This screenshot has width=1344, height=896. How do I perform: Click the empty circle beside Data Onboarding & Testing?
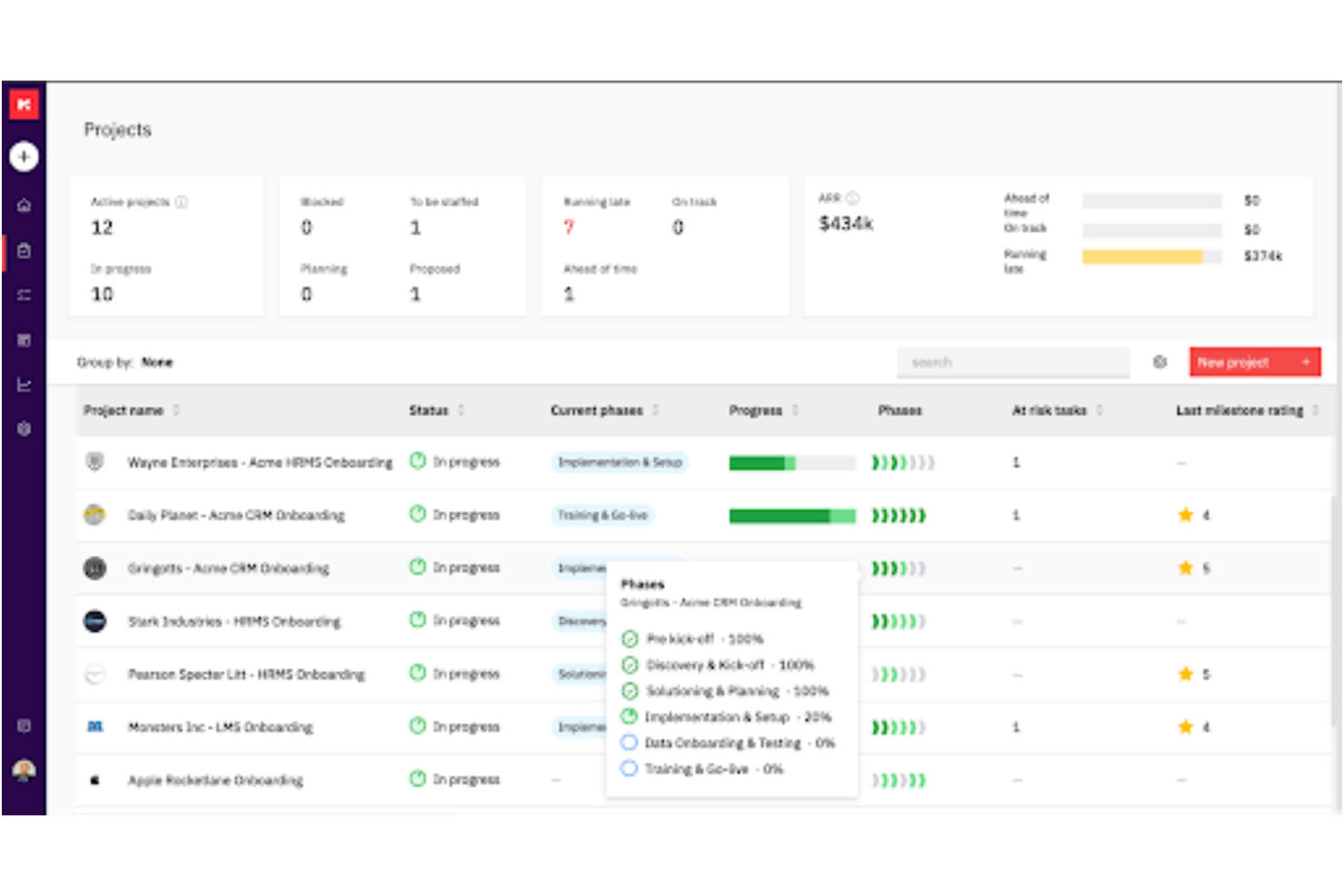click(x=628, y=743)
